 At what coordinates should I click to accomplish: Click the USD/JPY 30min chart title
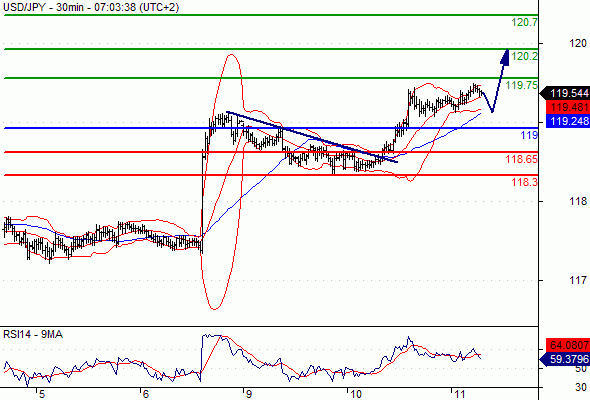click(x=91, y=7)
